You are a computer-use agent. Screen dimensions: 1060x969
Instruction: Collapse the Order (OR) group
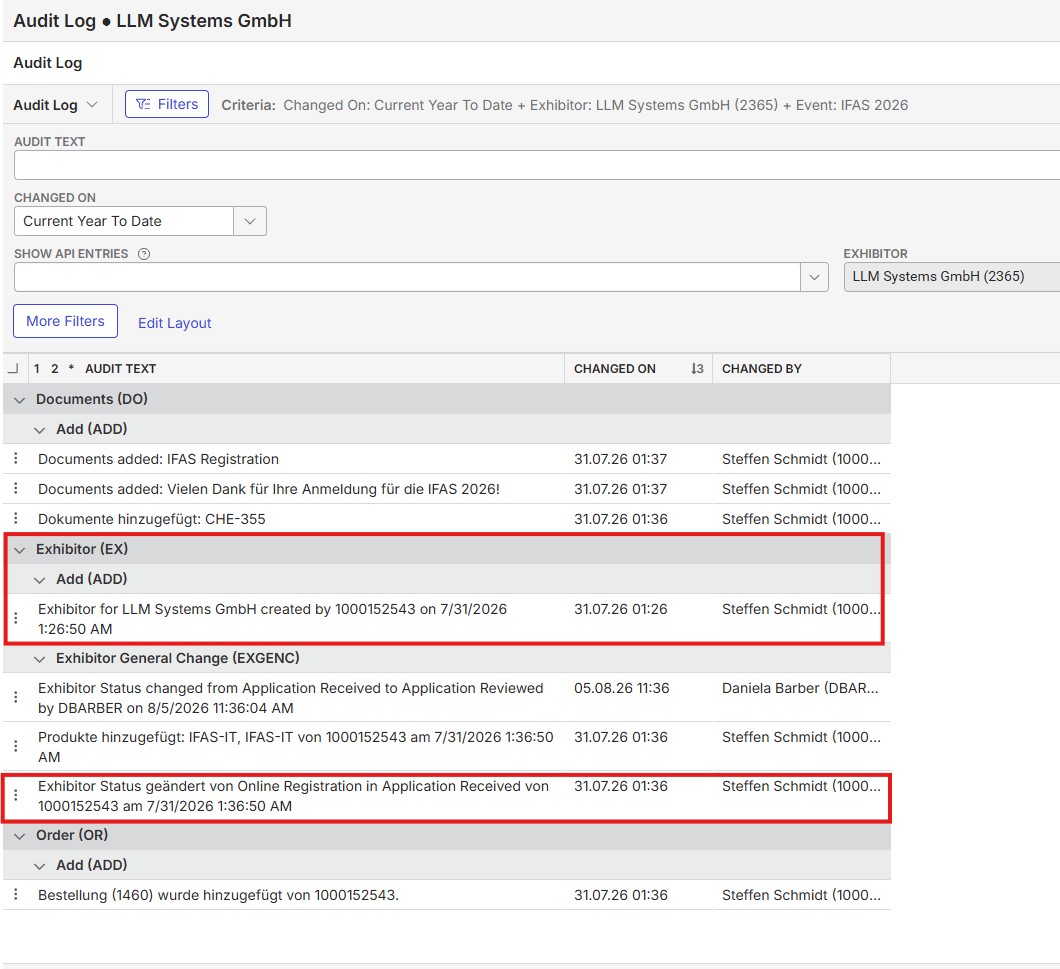20,836
